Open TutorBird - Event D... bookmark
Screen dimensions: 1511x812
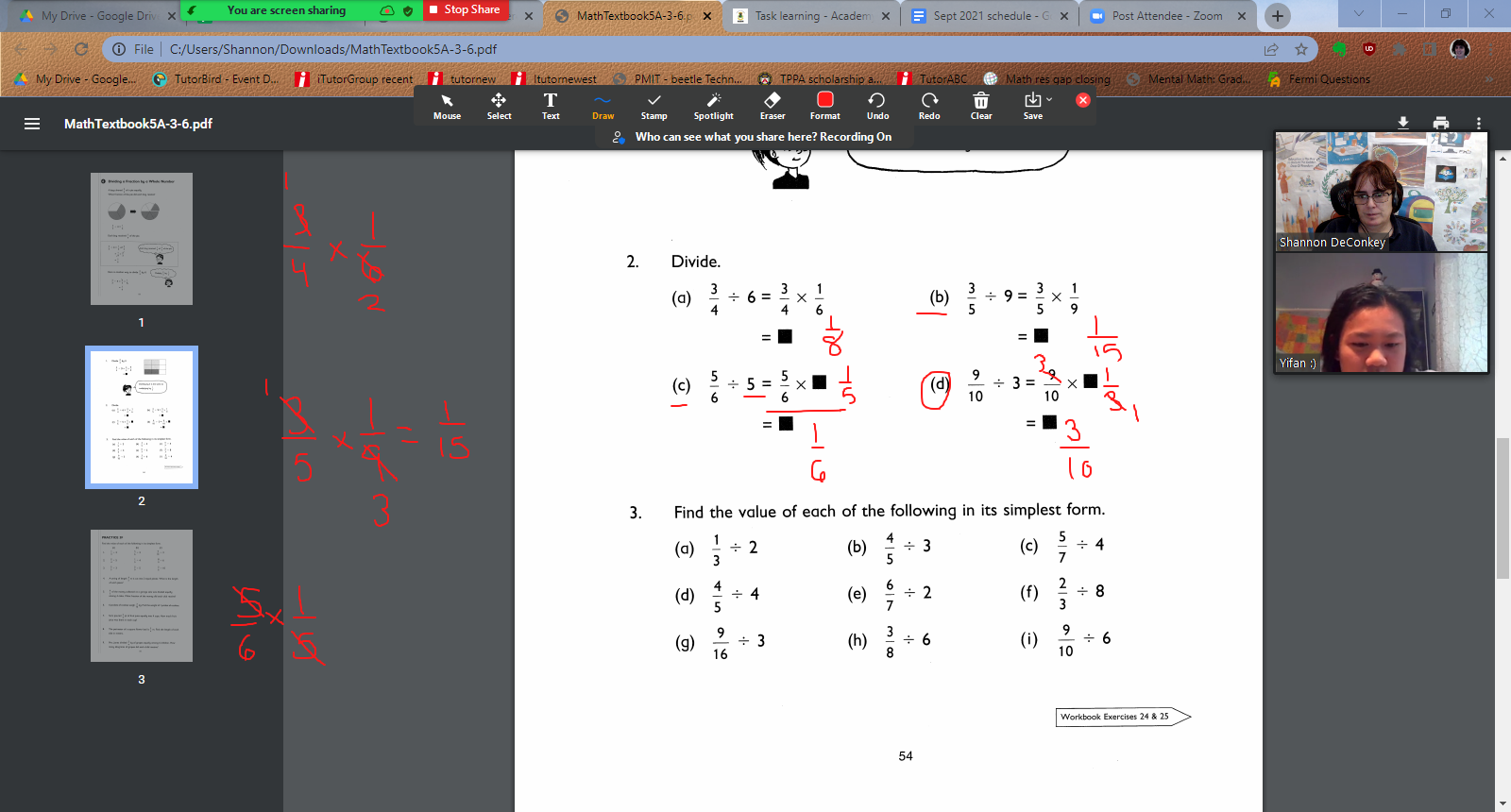[216, 79]
